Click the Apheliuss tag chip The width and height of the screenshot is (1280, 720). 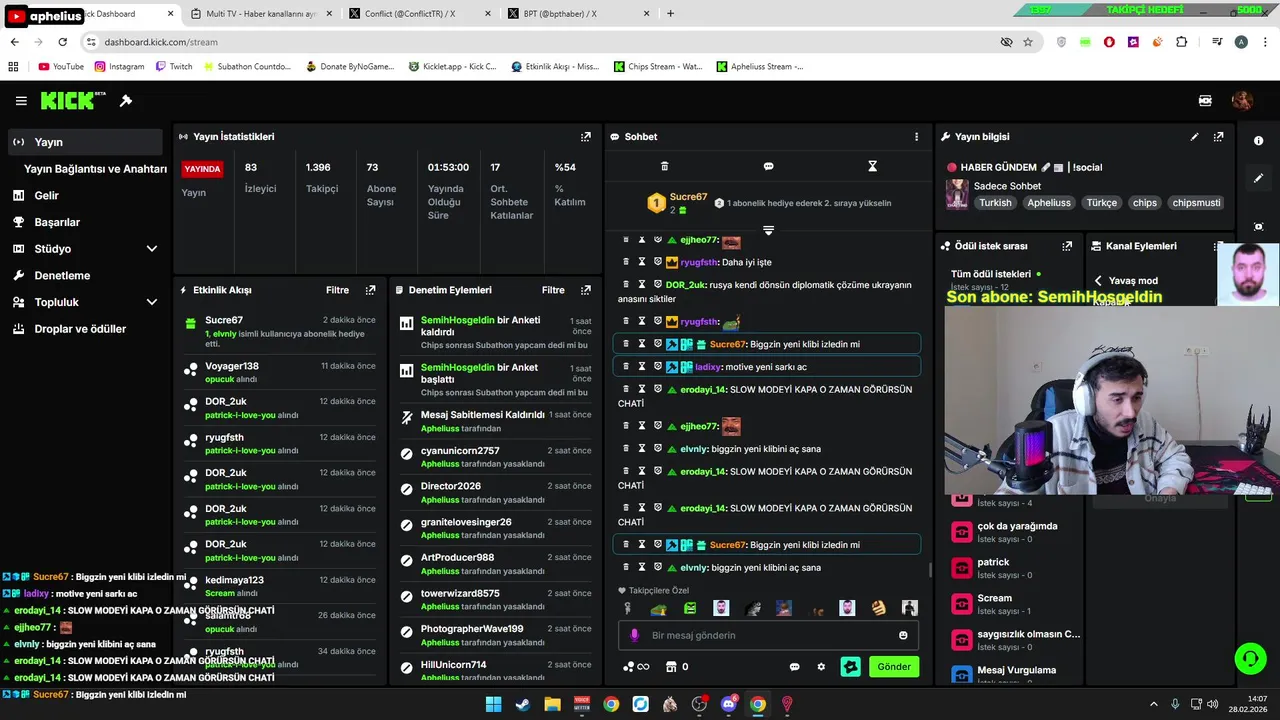[x=1049, y=203]
